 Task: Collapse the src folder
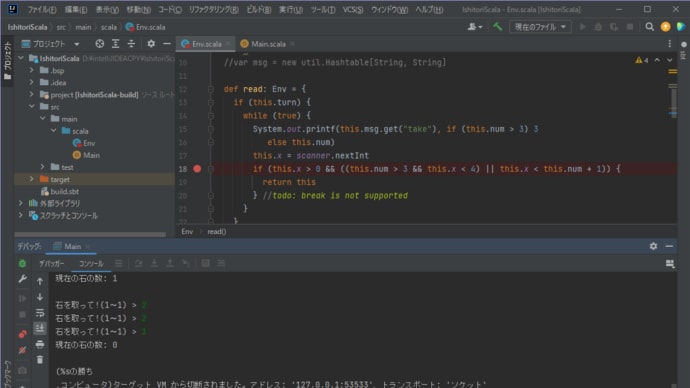(x=32, y=106)
